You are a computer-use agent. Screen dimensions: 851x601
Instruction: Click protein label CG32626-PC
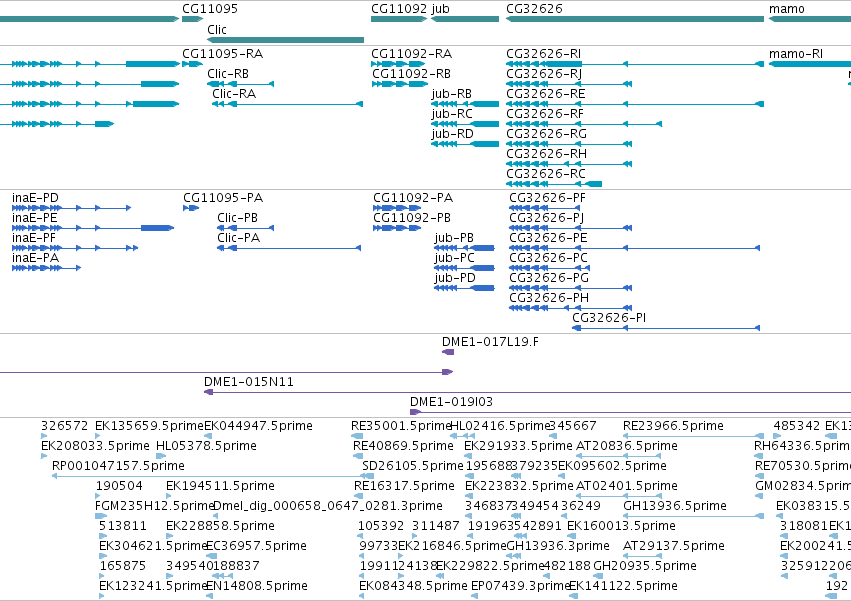pos(548,258)
